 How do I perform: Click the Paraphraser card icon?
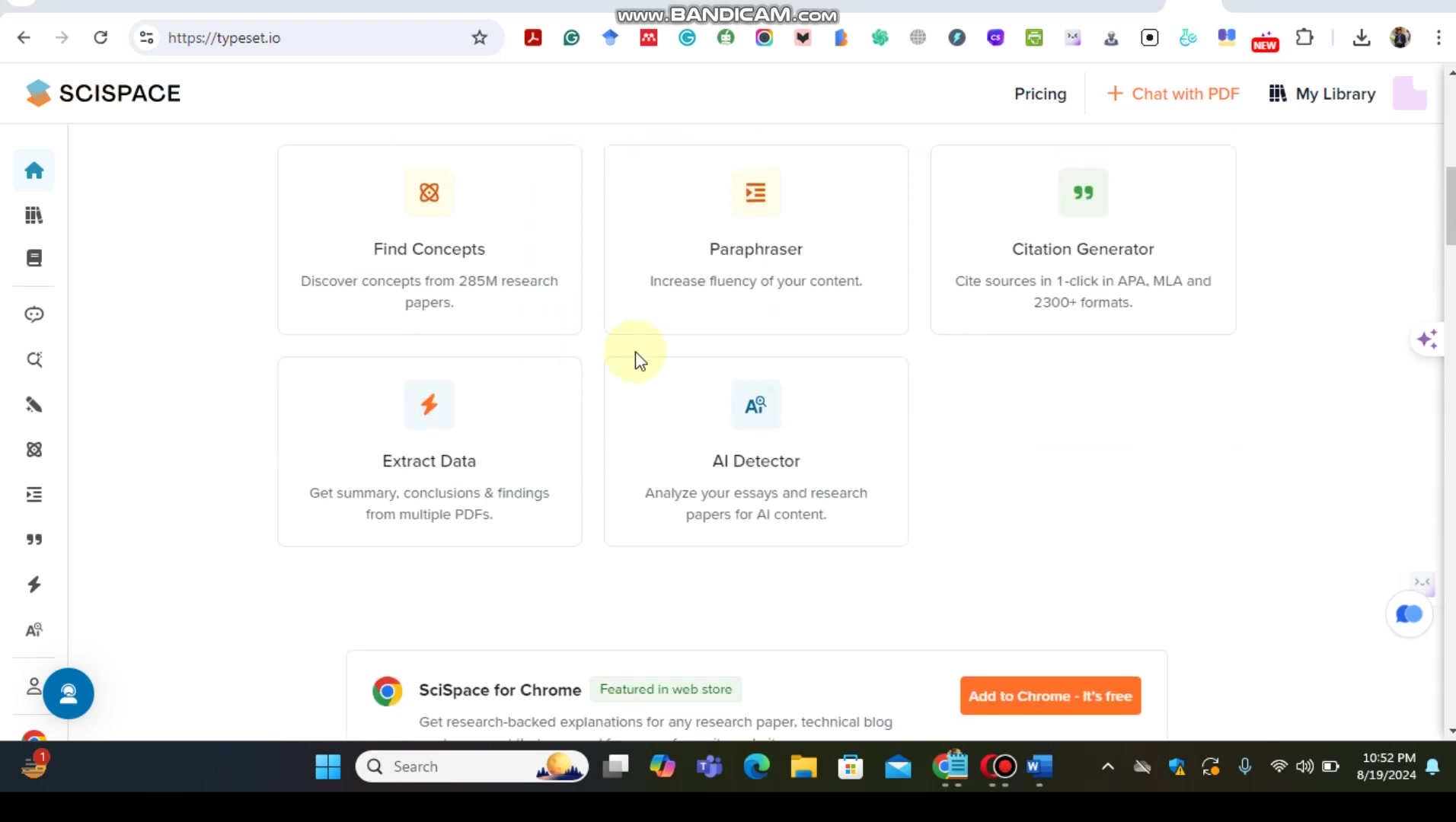click(755, 193)
